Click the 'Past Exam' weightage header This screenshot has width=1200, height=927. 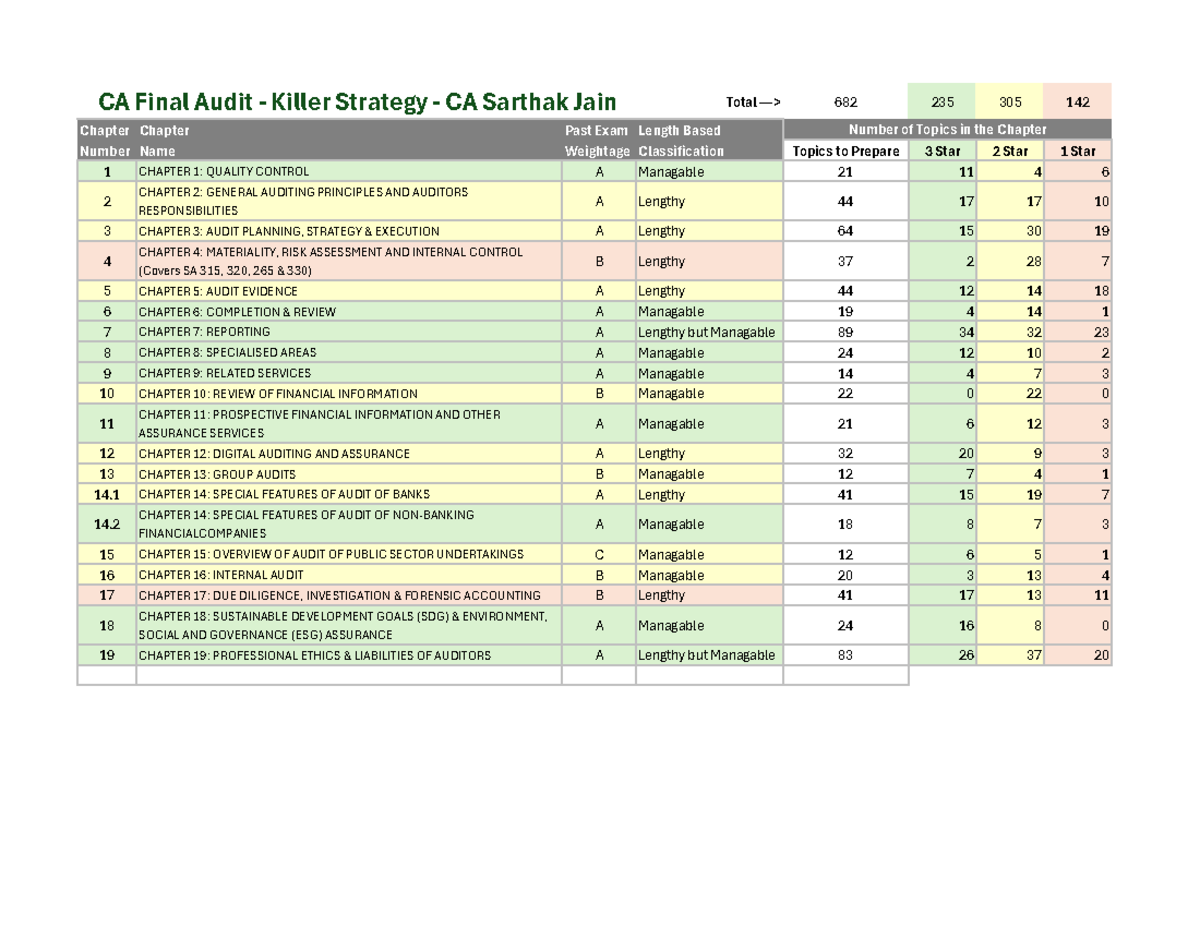[598, 131]
